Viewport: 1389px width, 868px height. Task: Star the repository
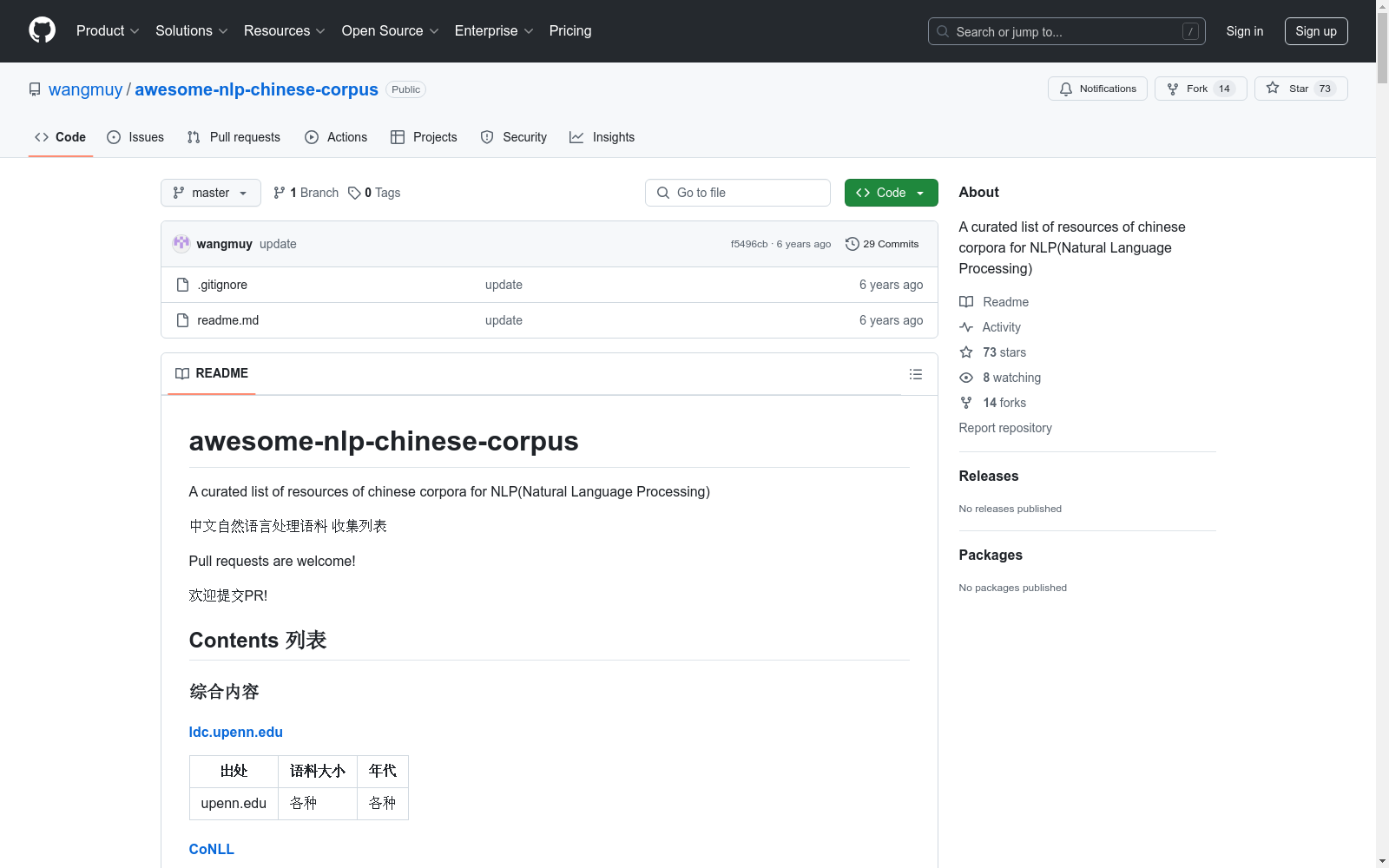click(1300, 89)
